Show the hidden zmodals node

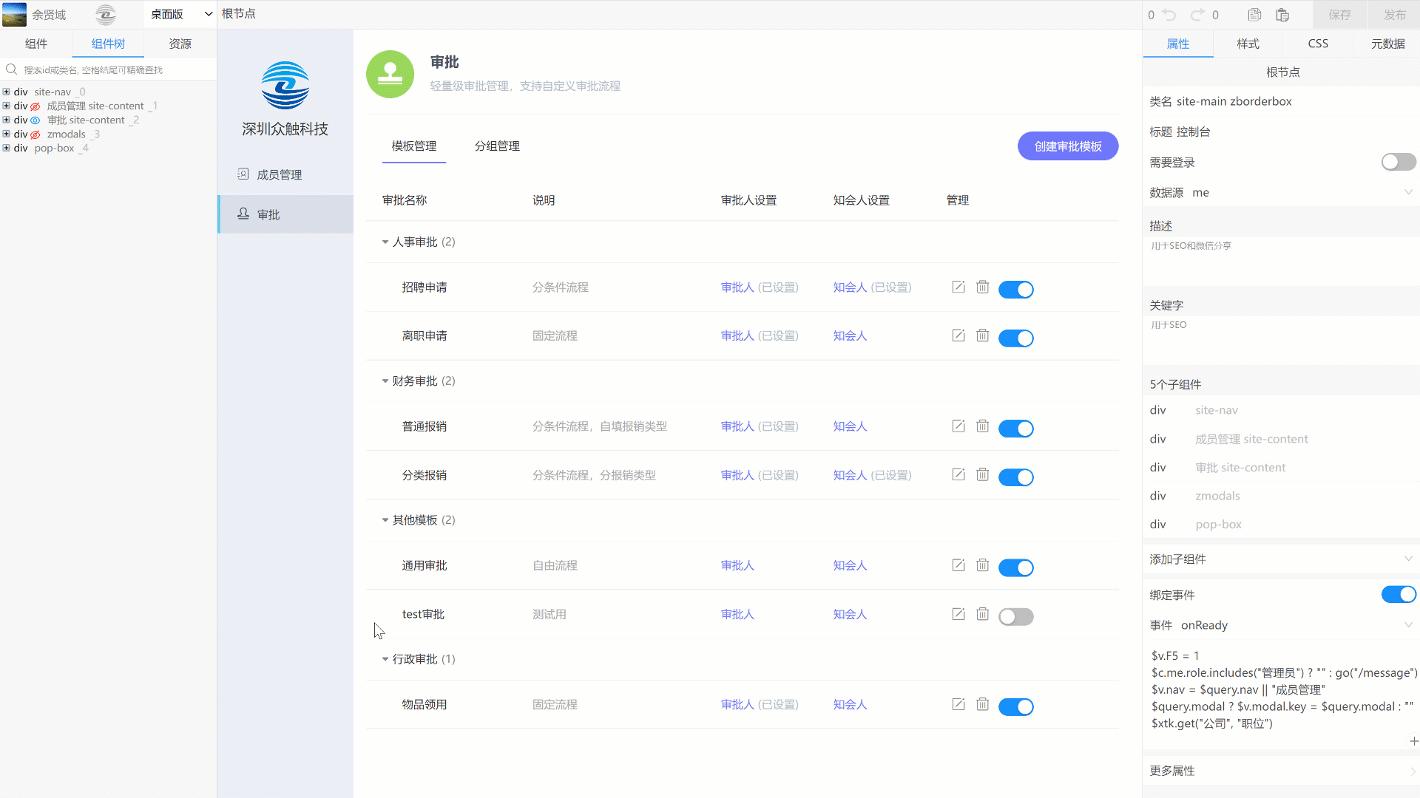coord(35,134)
